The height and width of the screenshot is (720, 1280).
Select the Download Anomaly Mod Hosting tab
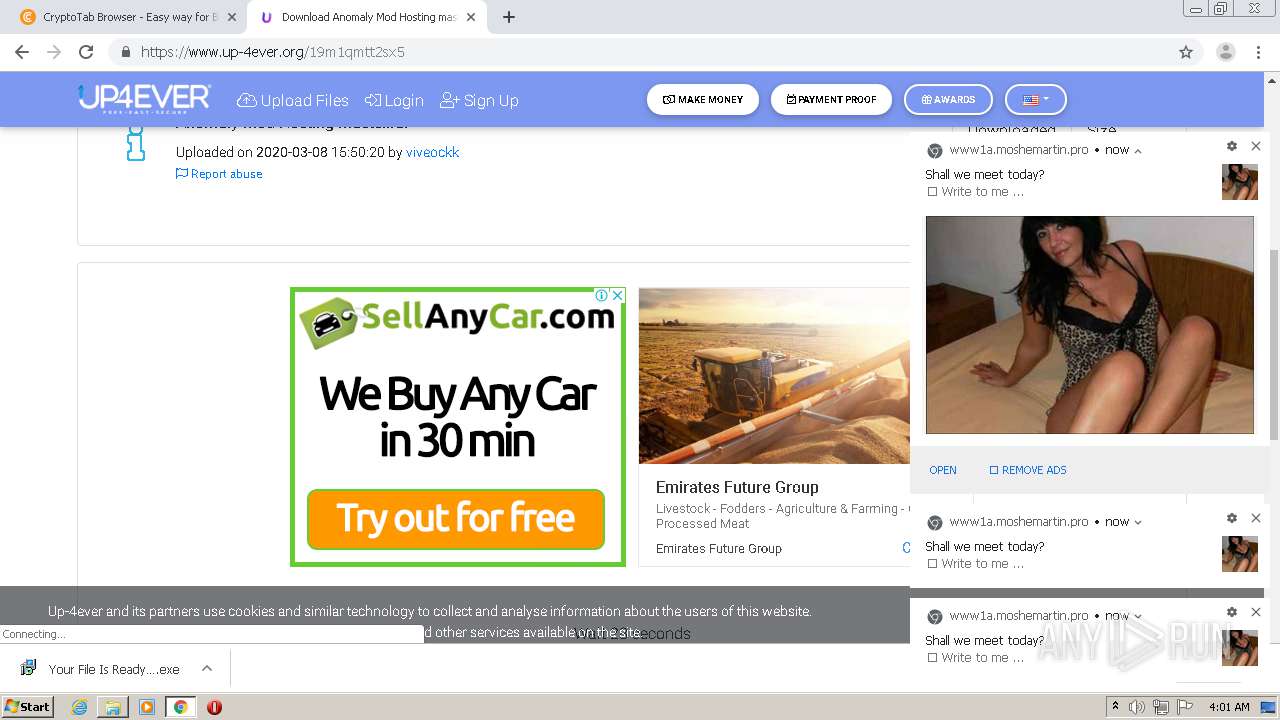click(366, 17)
